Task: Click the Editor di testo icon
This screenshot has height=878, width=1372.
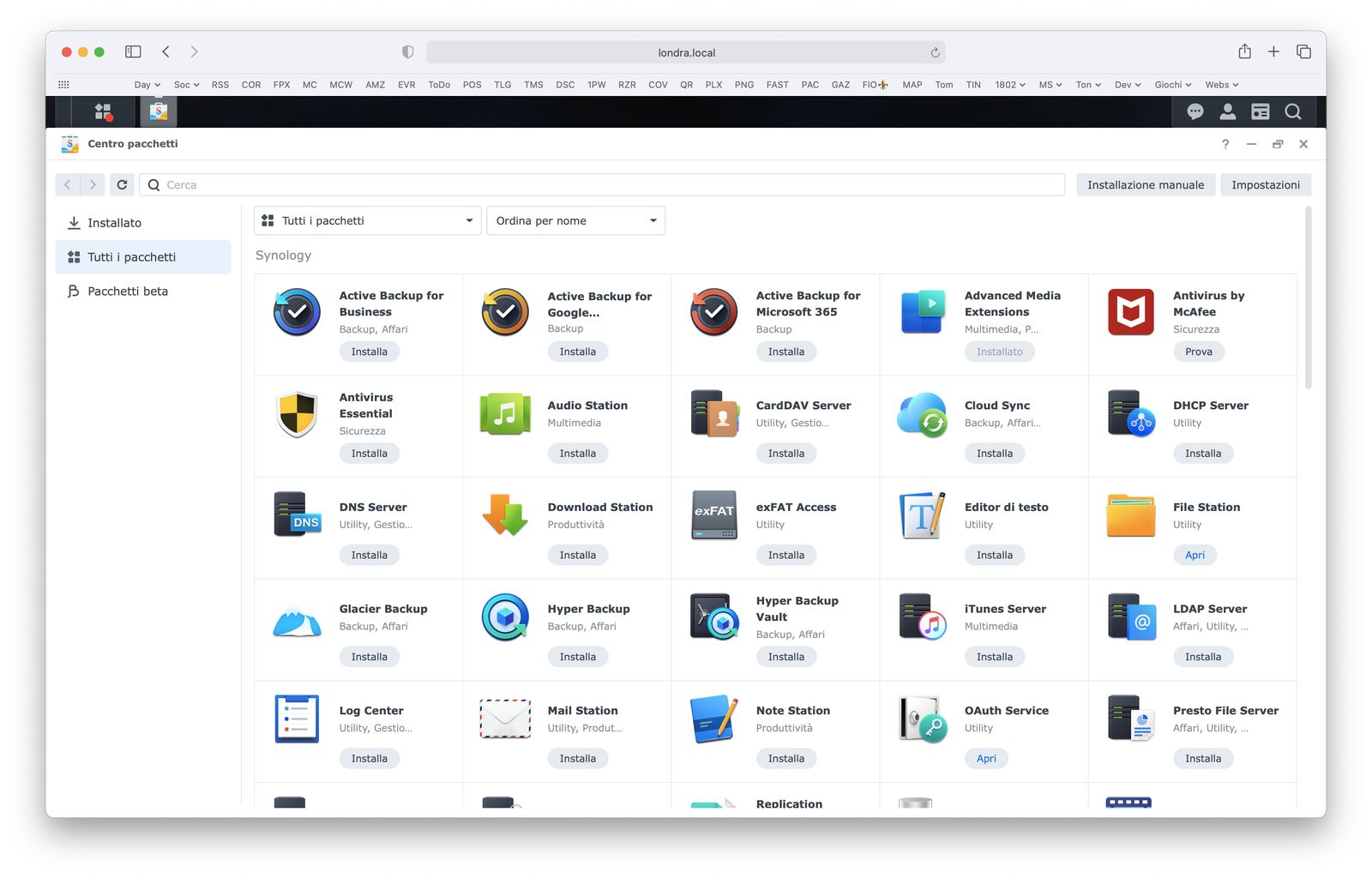Action: pyautogui.click(x=923, y=515)
